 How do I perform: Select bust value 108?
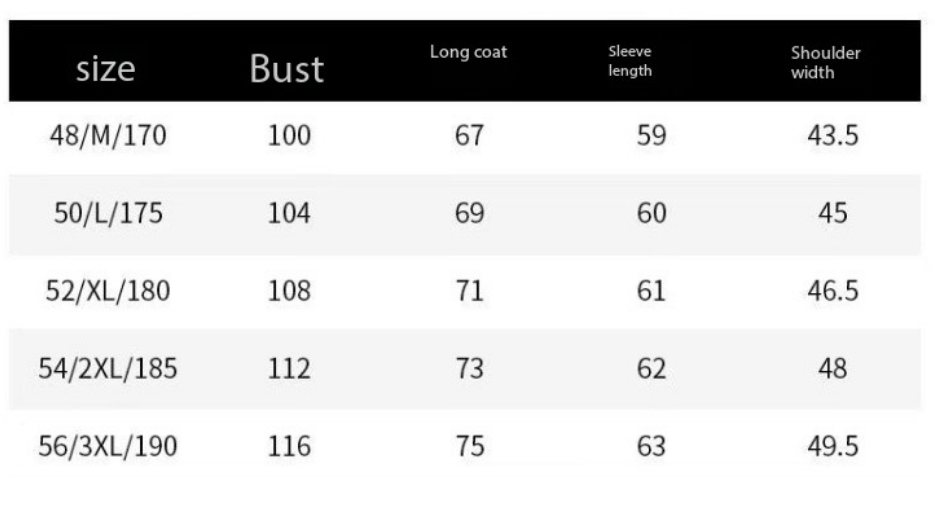coord(289,291)
